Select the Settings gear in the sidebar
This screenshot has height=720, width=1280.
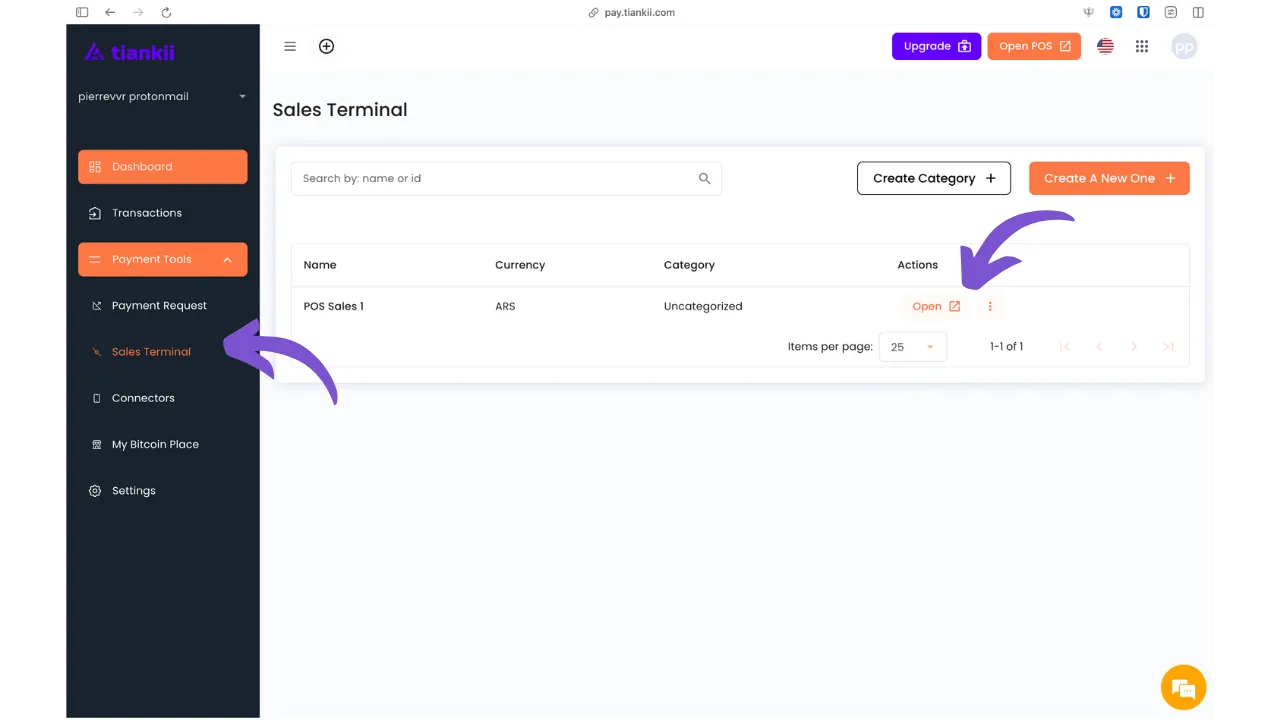[x=133, y=490]
